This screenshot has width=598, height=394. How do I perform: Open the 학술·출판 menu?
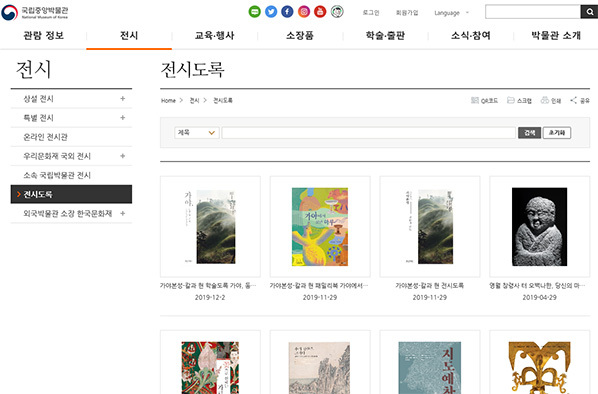385,35
